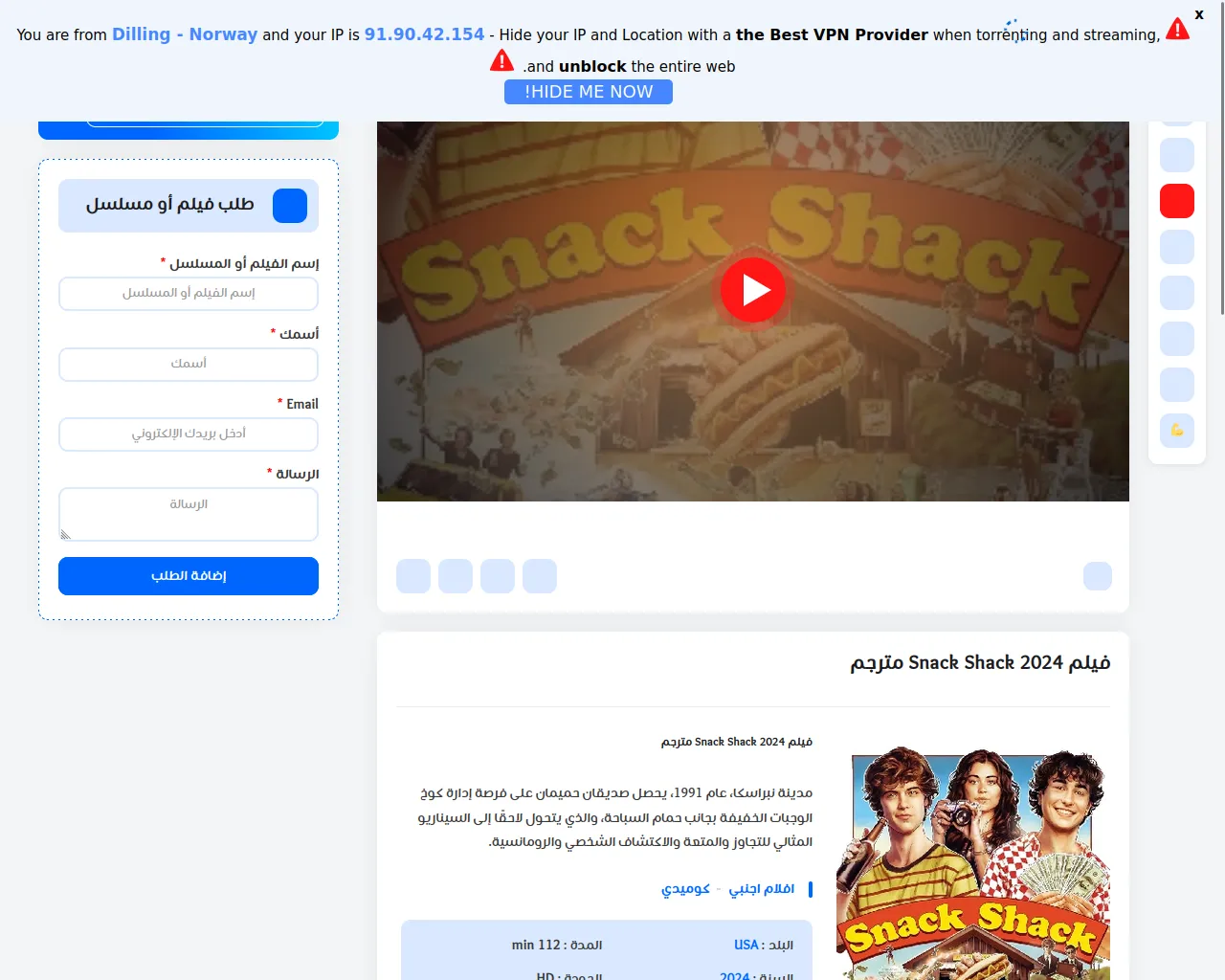
Task: Submit the request with إضافة الطلب button
Action: pos(189,576)
